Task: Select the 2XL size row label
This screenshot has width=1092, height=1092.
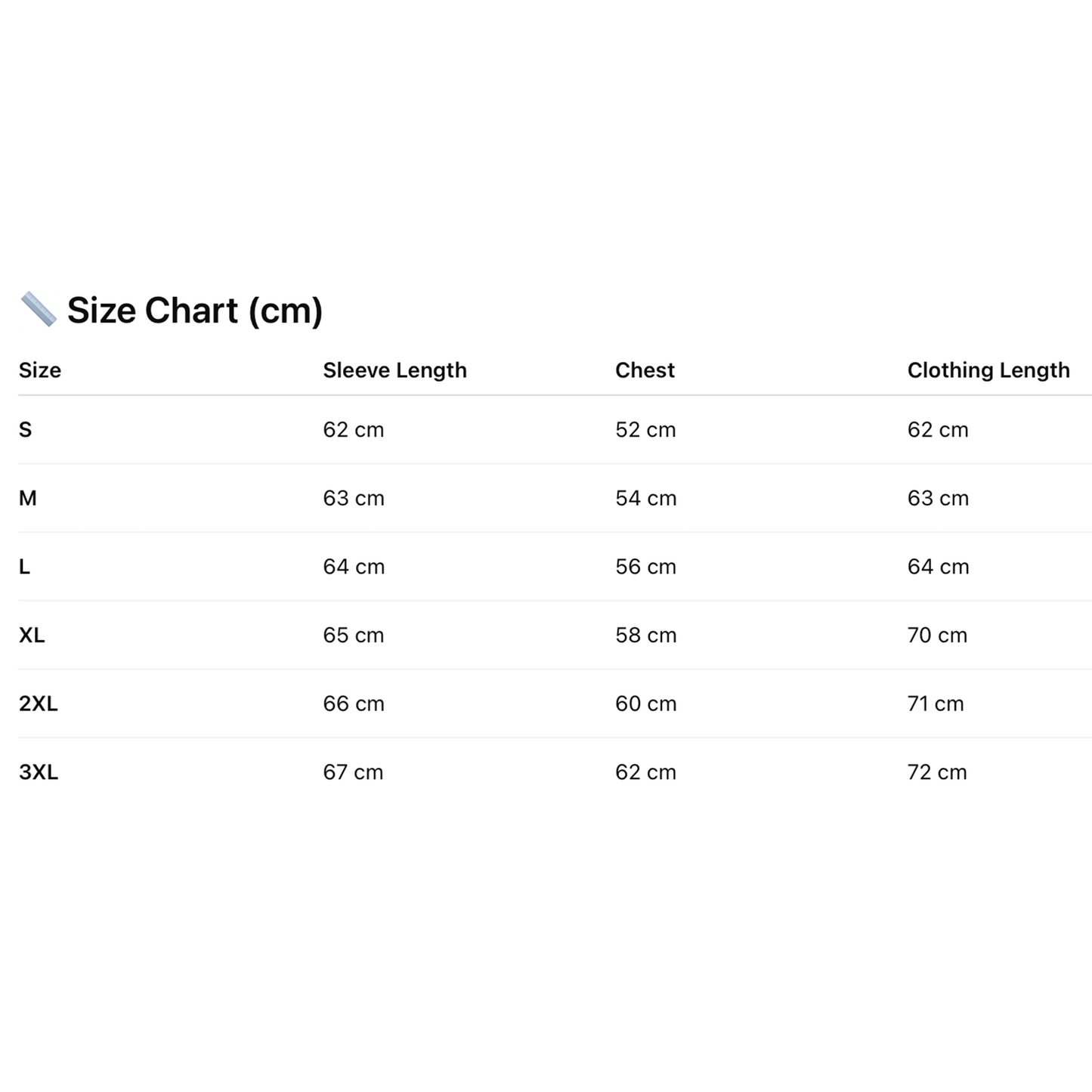Action: 39,704
